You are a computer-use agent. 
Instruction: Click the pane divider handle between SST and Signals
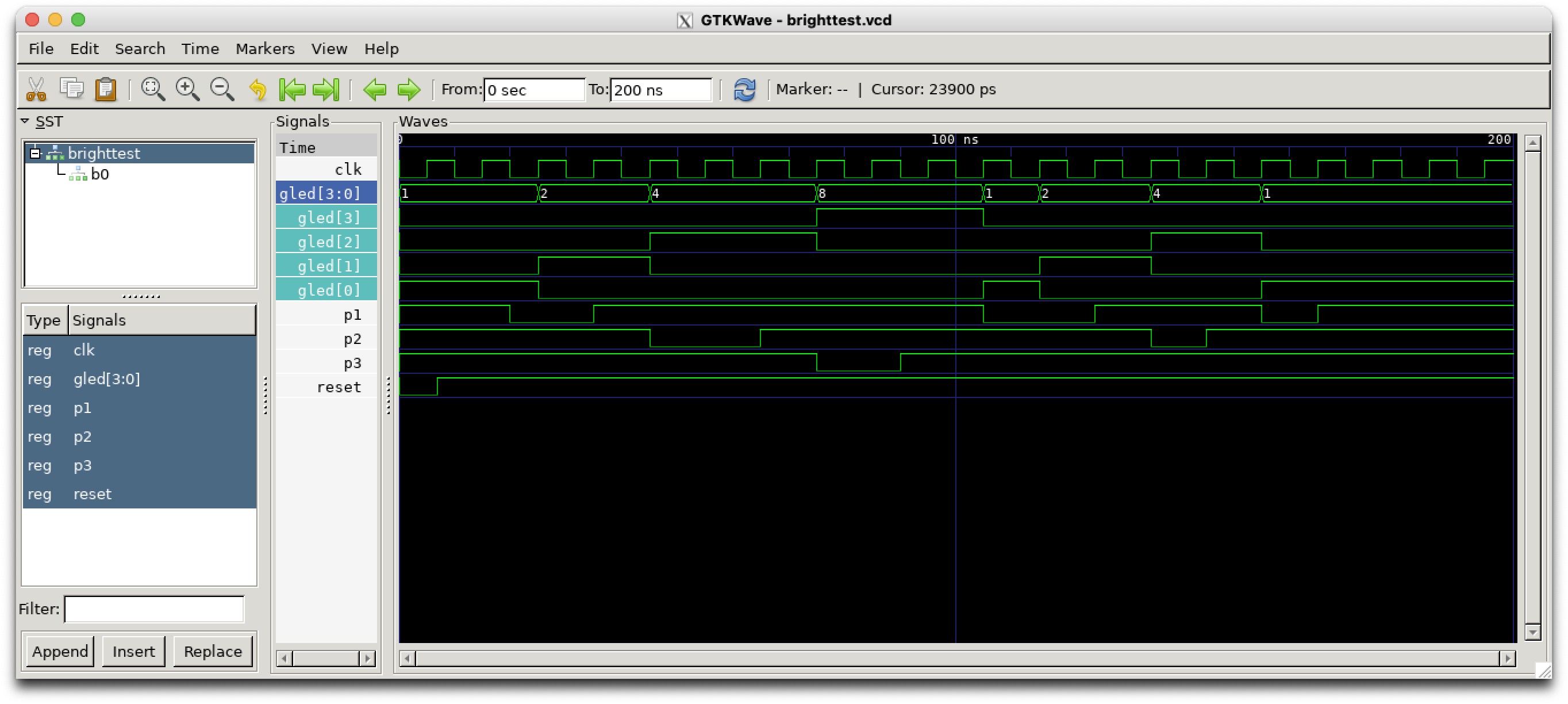click(x=266, y=396)
